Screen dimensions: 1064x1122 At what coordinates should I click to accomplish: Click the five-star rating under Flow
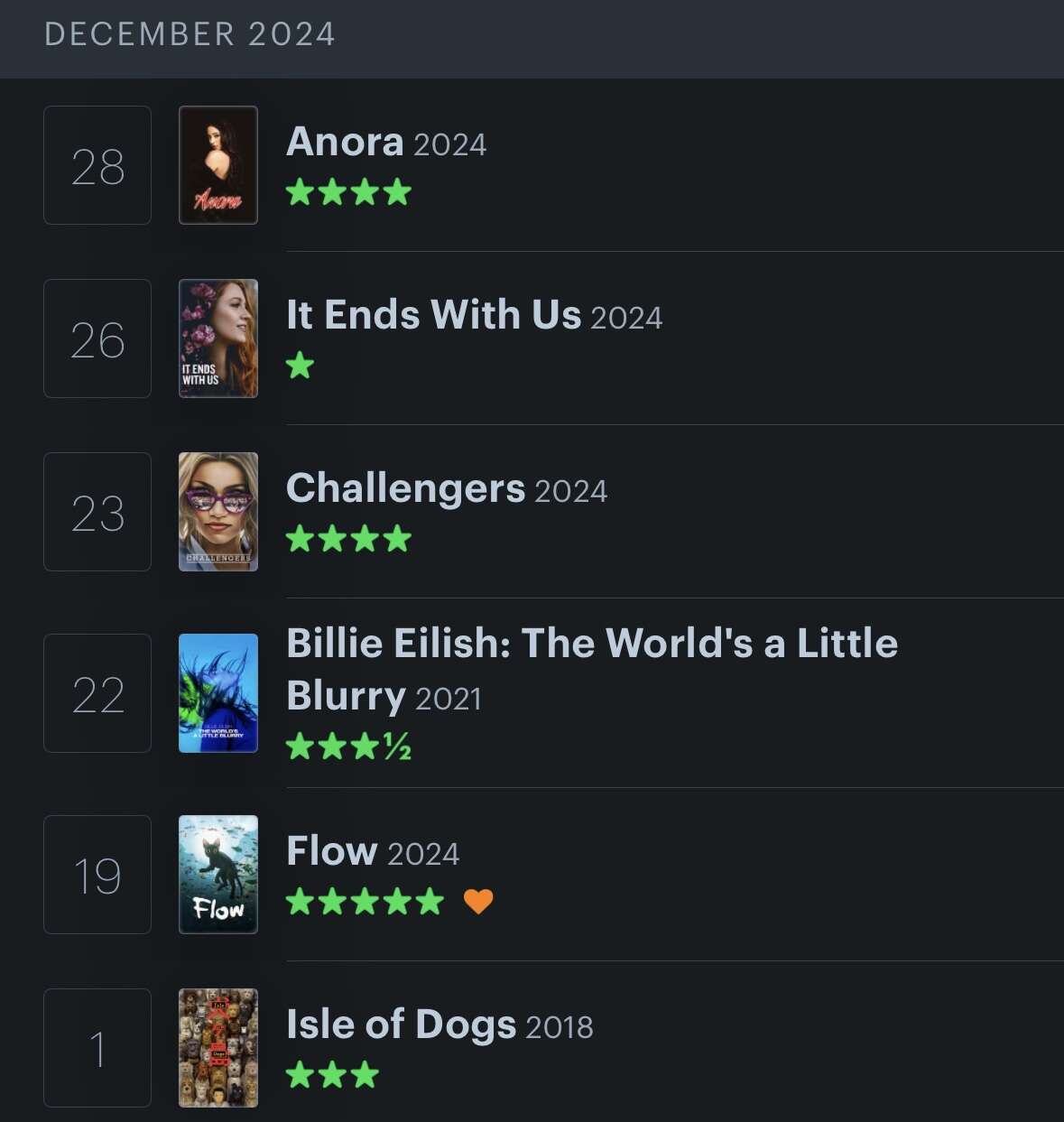pos(365,901)
